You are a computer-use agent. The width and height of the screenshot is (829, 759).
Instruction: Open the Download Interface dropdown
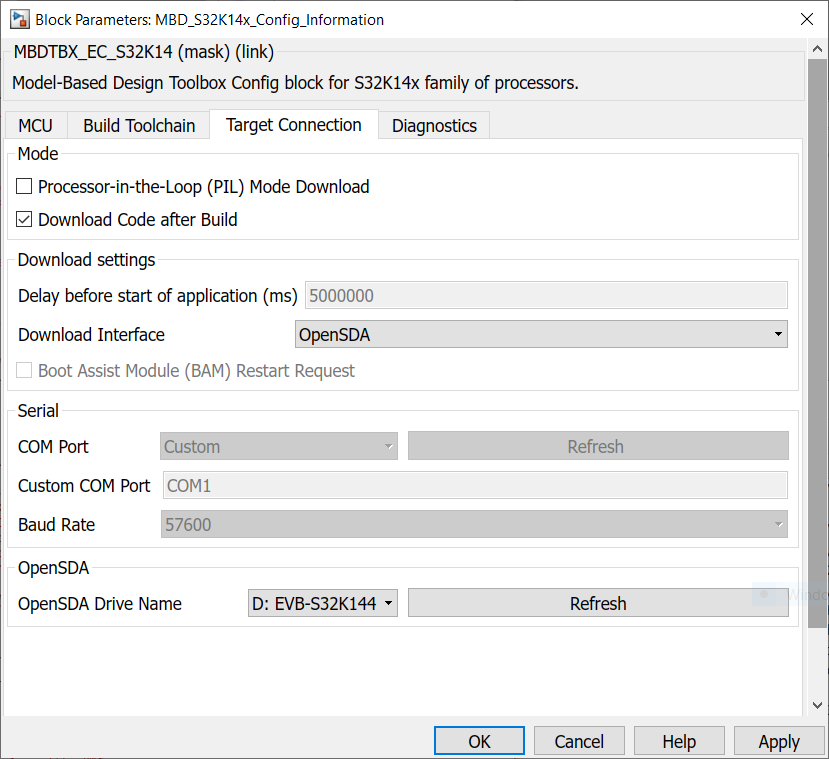pyautogui.click(x=541, y=335)
